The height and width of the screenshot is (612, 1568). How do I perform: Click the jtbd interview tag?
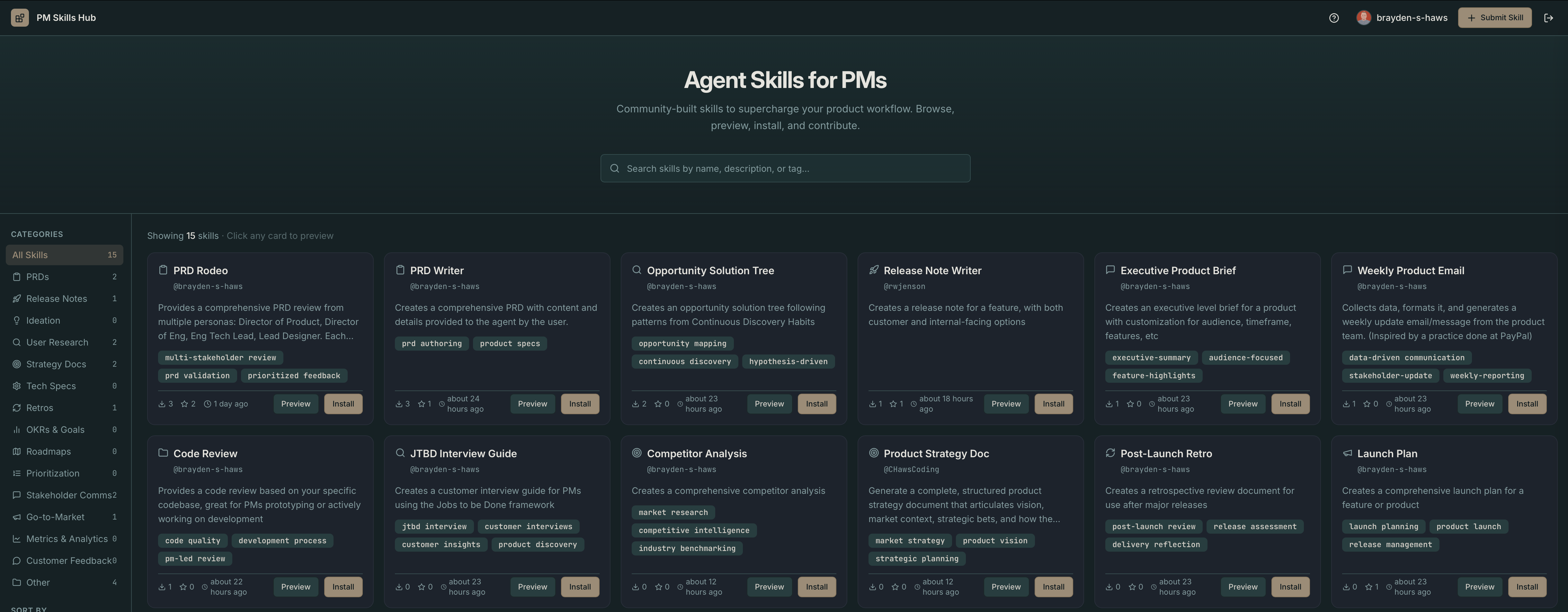pos(434,526)
